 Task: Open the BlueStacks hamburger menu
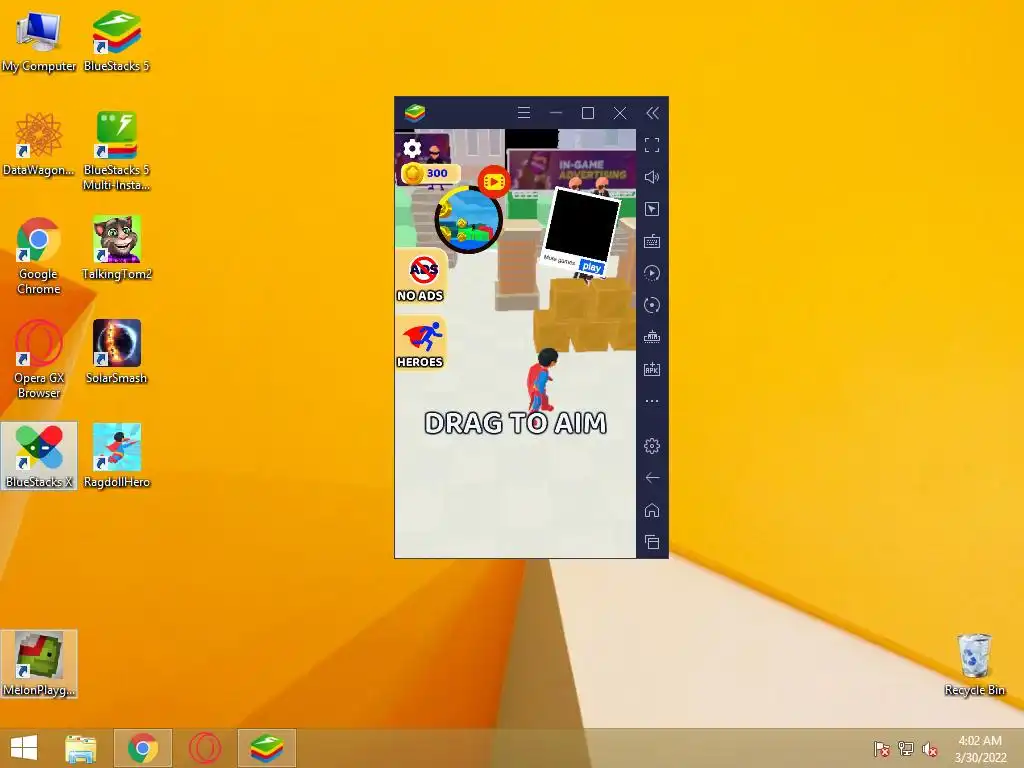point(524,113)
